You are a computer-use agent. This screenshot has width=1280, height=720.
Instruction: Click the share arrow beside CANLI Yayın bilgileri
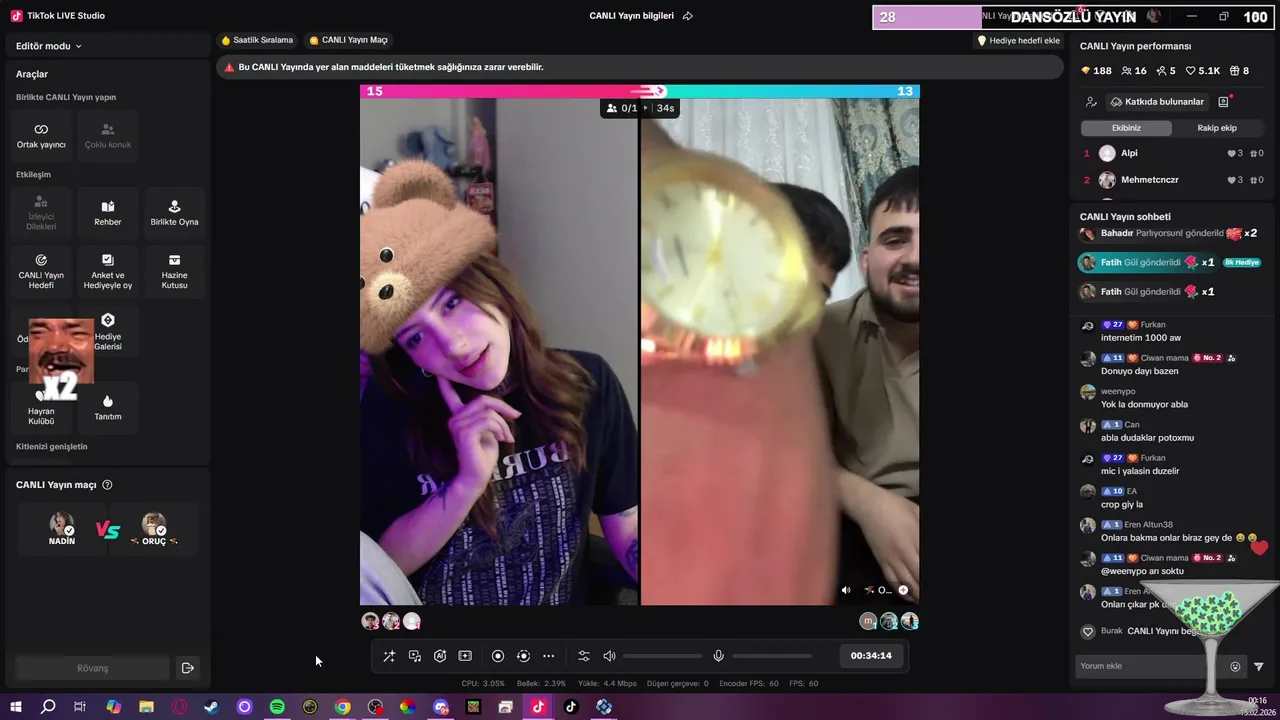click(x=688, y=16)
